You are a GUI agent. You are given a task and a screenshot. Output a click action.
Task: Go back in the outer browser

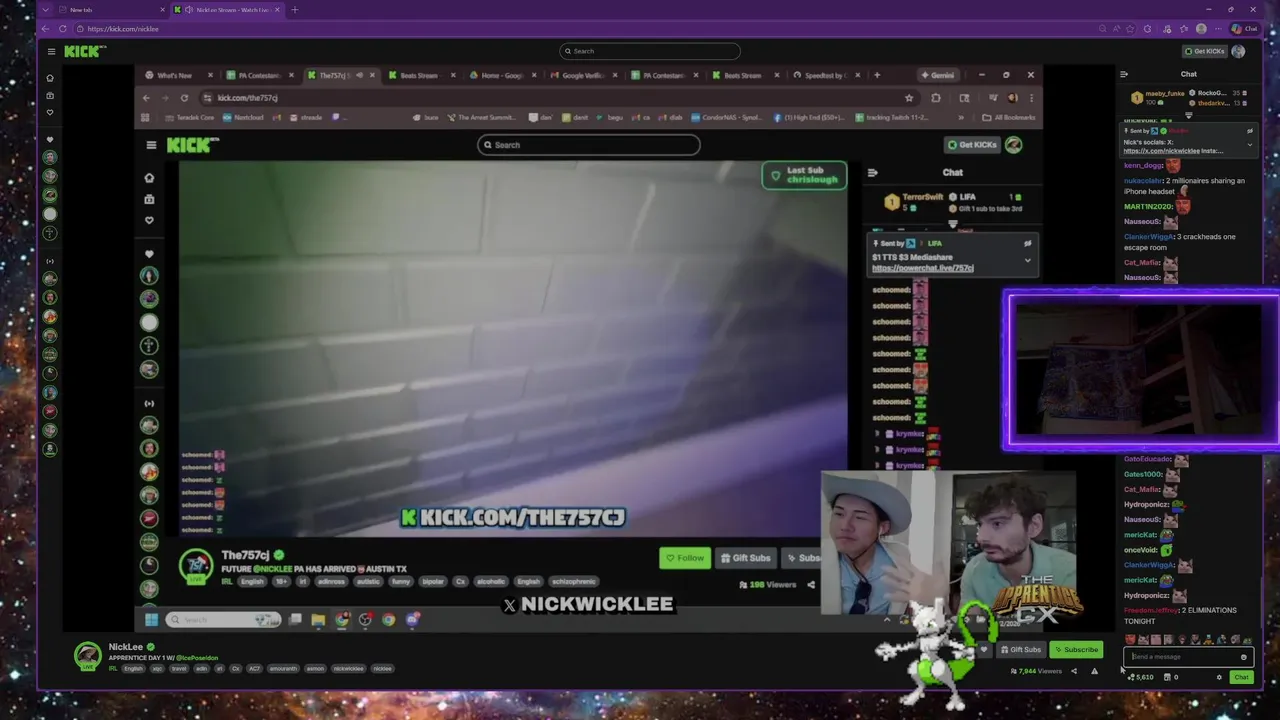click(x=46, y=29)
